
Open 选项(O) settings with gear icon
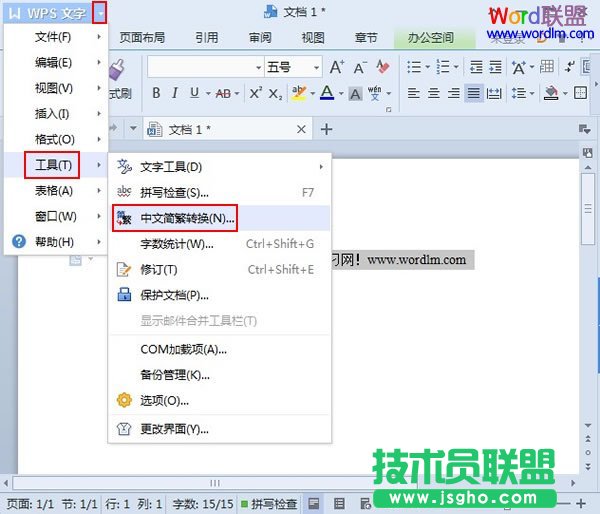click(x=164, y=400)
